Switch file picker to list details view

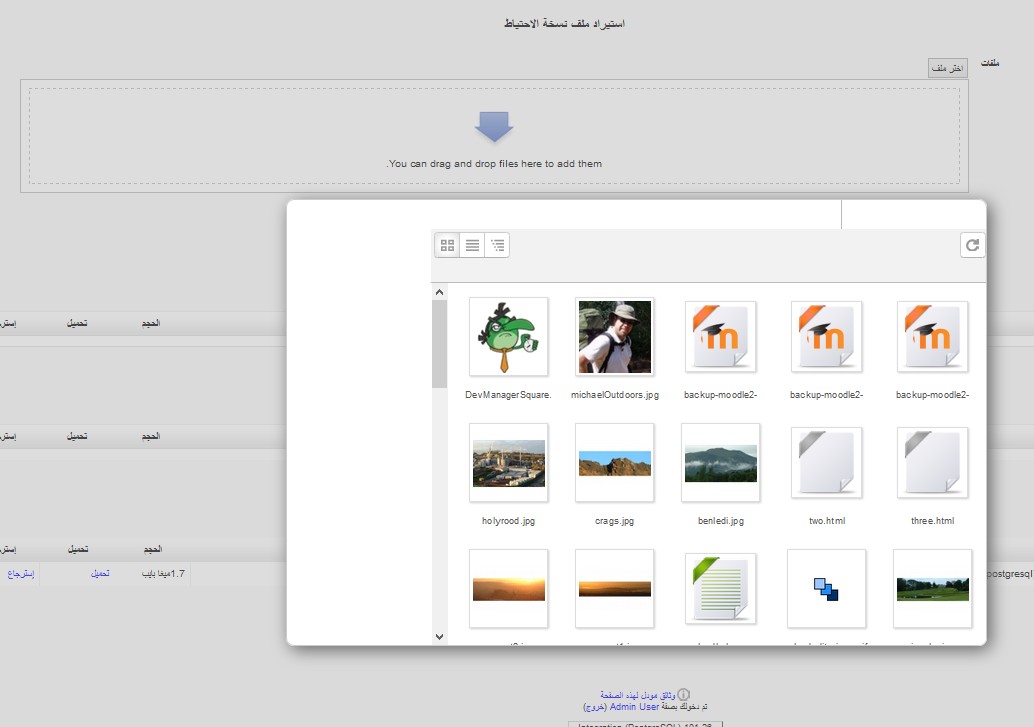point(472,245)
